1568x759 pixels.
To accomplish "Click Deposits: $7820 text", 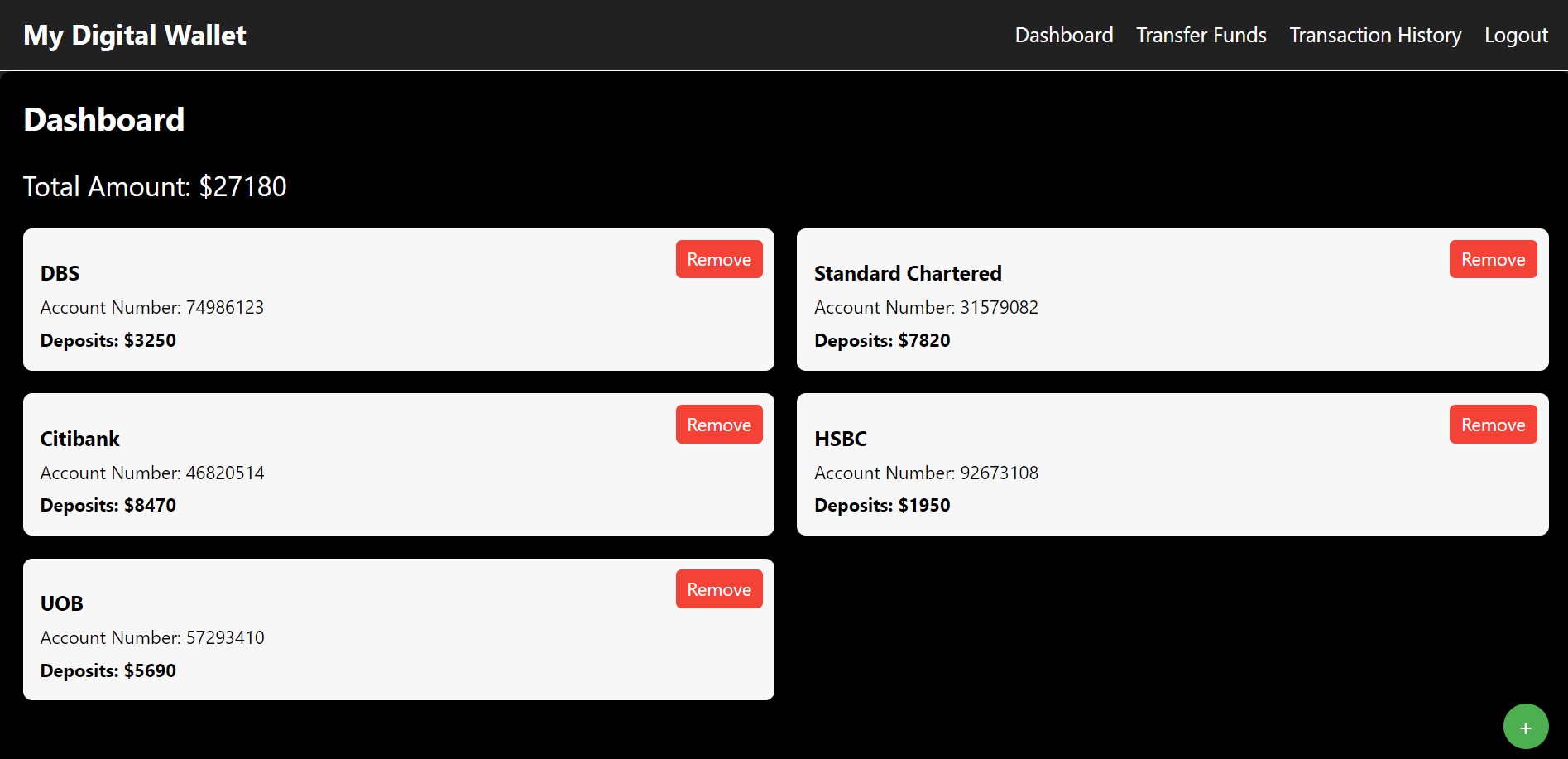I will pyautogui.click(x=882, y=340).
